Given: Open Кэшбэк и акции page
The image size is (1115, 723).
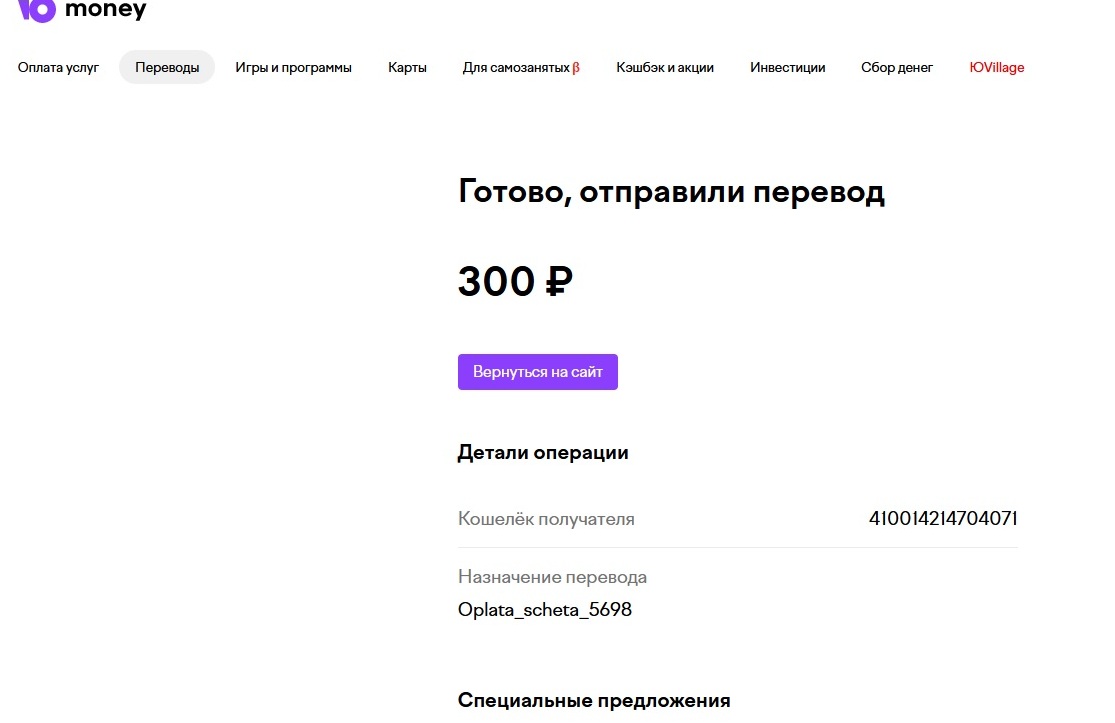Looking at the screenshot, I should tap(665, 68).
